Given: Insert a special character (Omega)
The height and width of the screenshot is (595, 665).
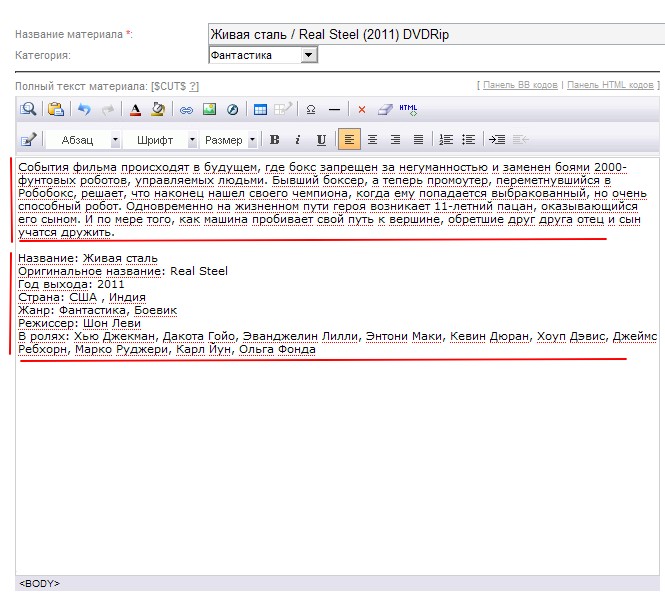Looking at the screenshot, I should [311, 110].
